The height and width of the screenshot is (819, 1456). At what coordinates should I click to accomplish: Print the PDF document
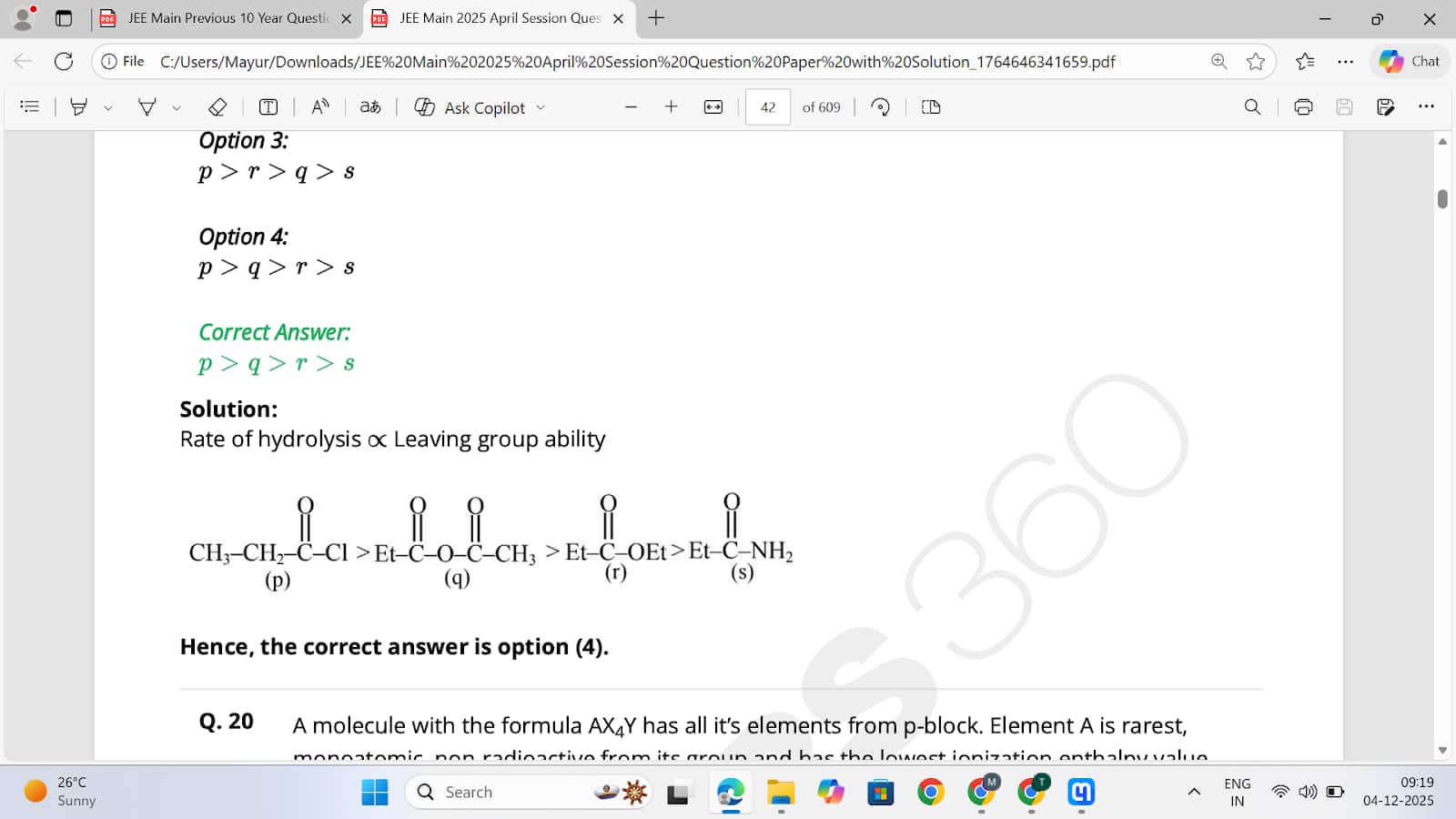1303,107
